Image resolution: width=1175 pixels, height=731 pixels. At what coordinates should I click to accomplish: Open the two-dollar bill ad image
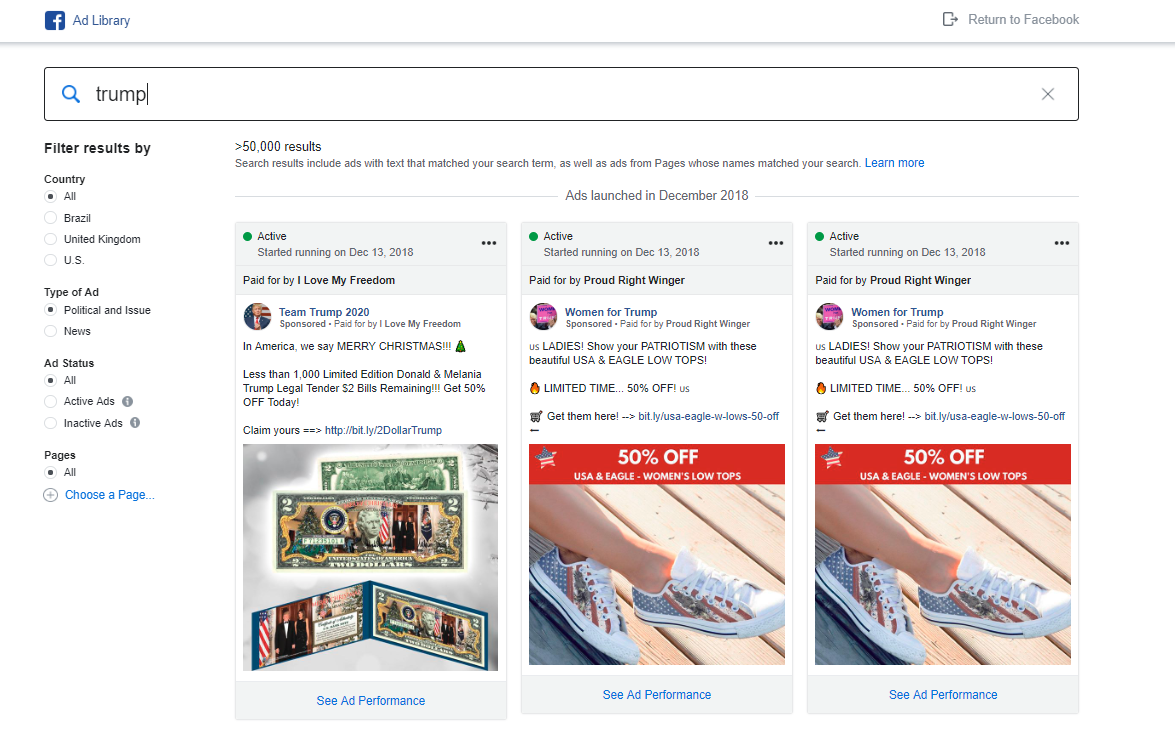pos(370,557)
